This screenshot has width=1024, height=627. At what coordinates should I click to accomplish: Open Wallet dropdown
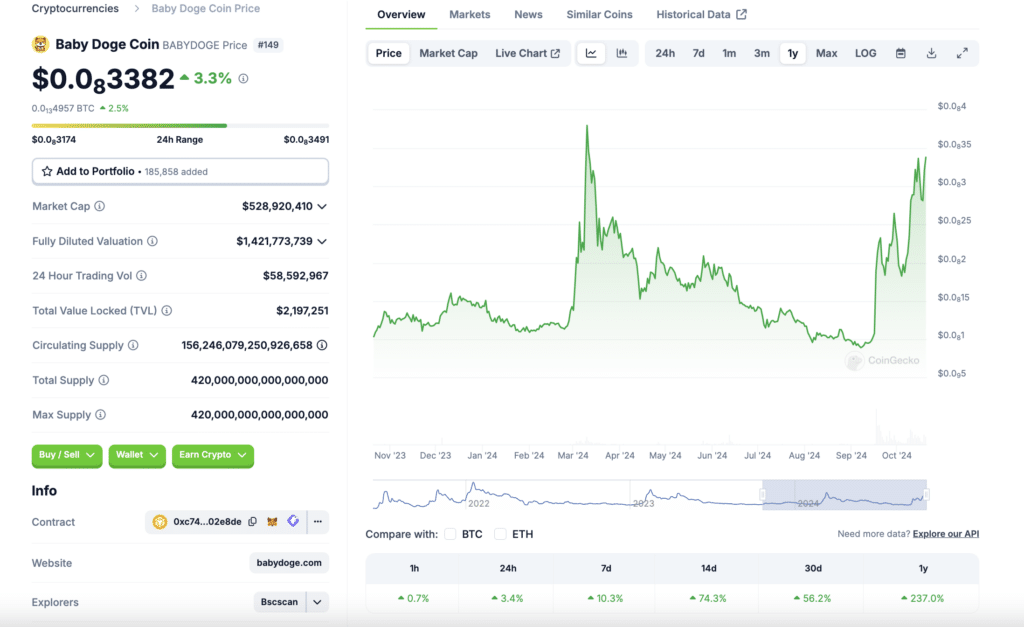(136, 455)
